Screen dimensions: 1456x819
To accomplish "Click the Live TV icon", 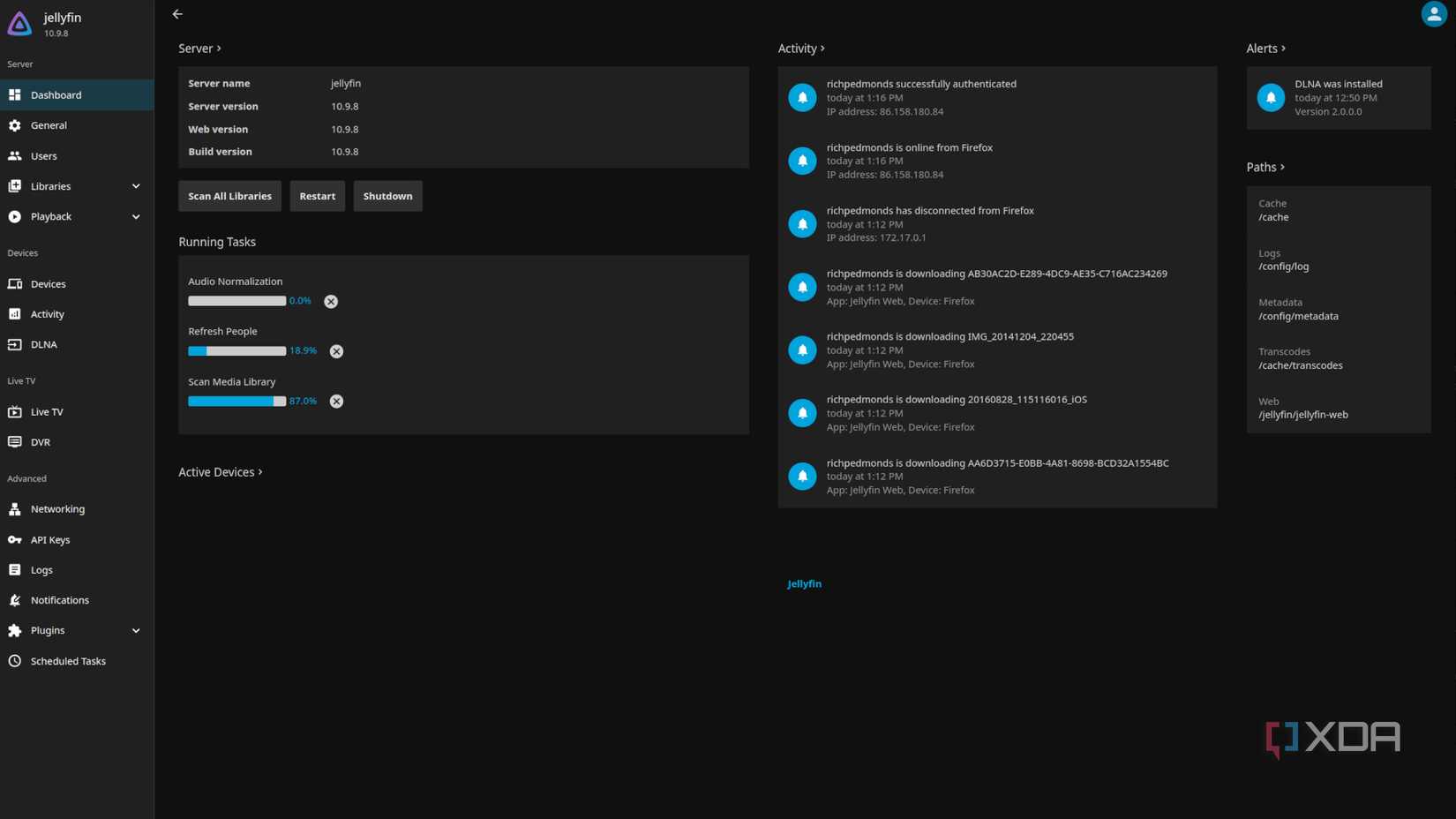I will click(x=15, y=411).
